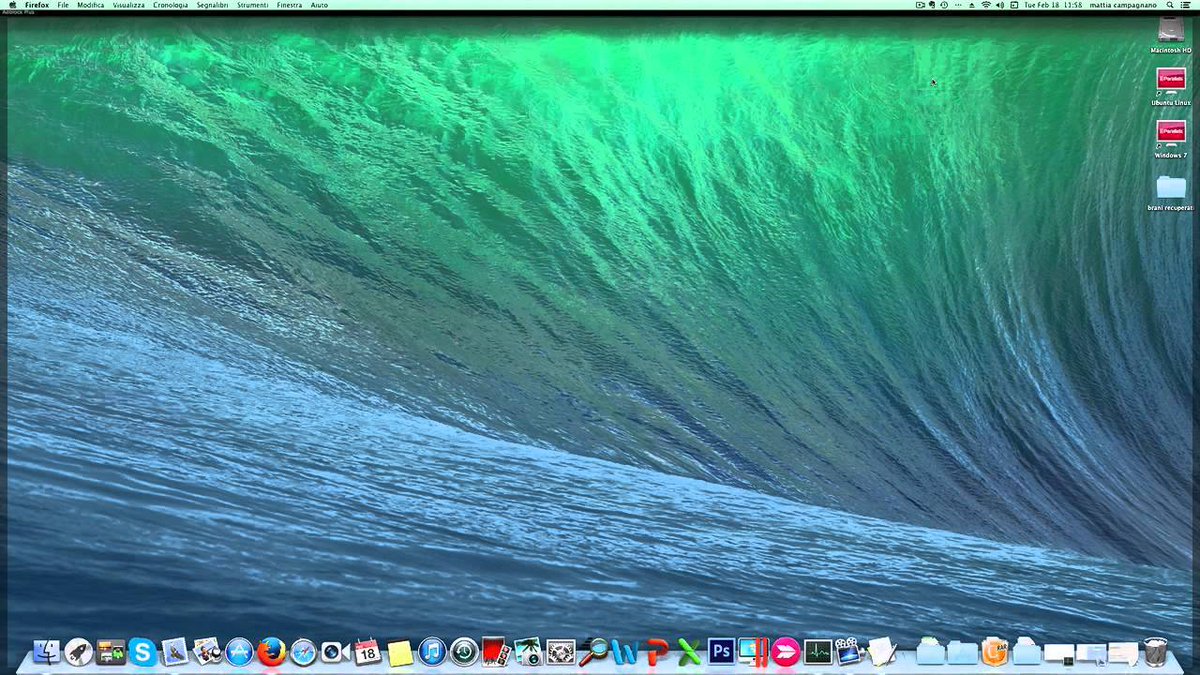This screenshot has width=1200, height=675.
Task: Open the eject icon in menu bar
Action: (x=972, y=5)
